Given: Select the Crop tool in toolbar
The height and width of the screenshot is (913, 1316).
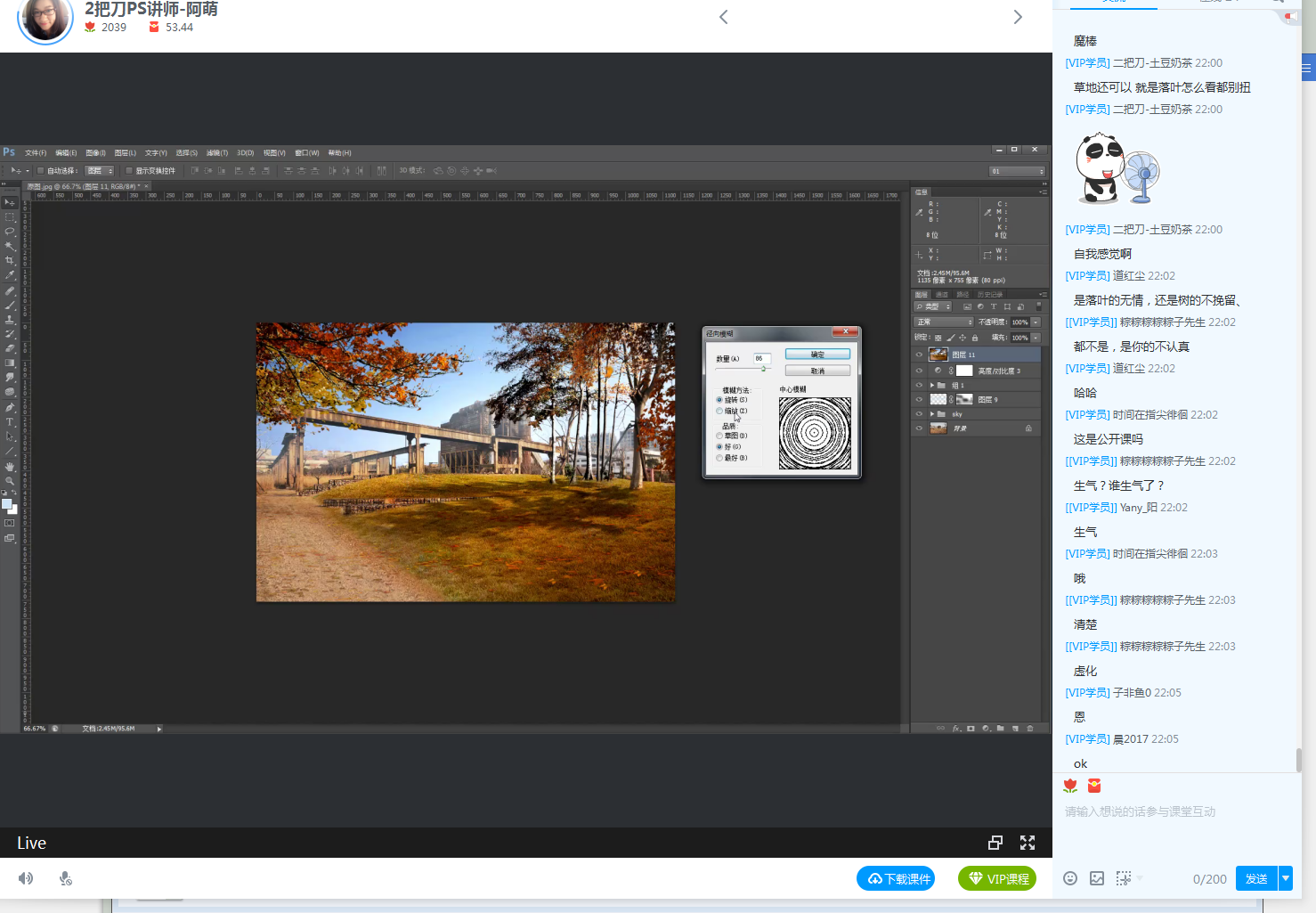Looking at the screenshot, I should click(10, 261).
